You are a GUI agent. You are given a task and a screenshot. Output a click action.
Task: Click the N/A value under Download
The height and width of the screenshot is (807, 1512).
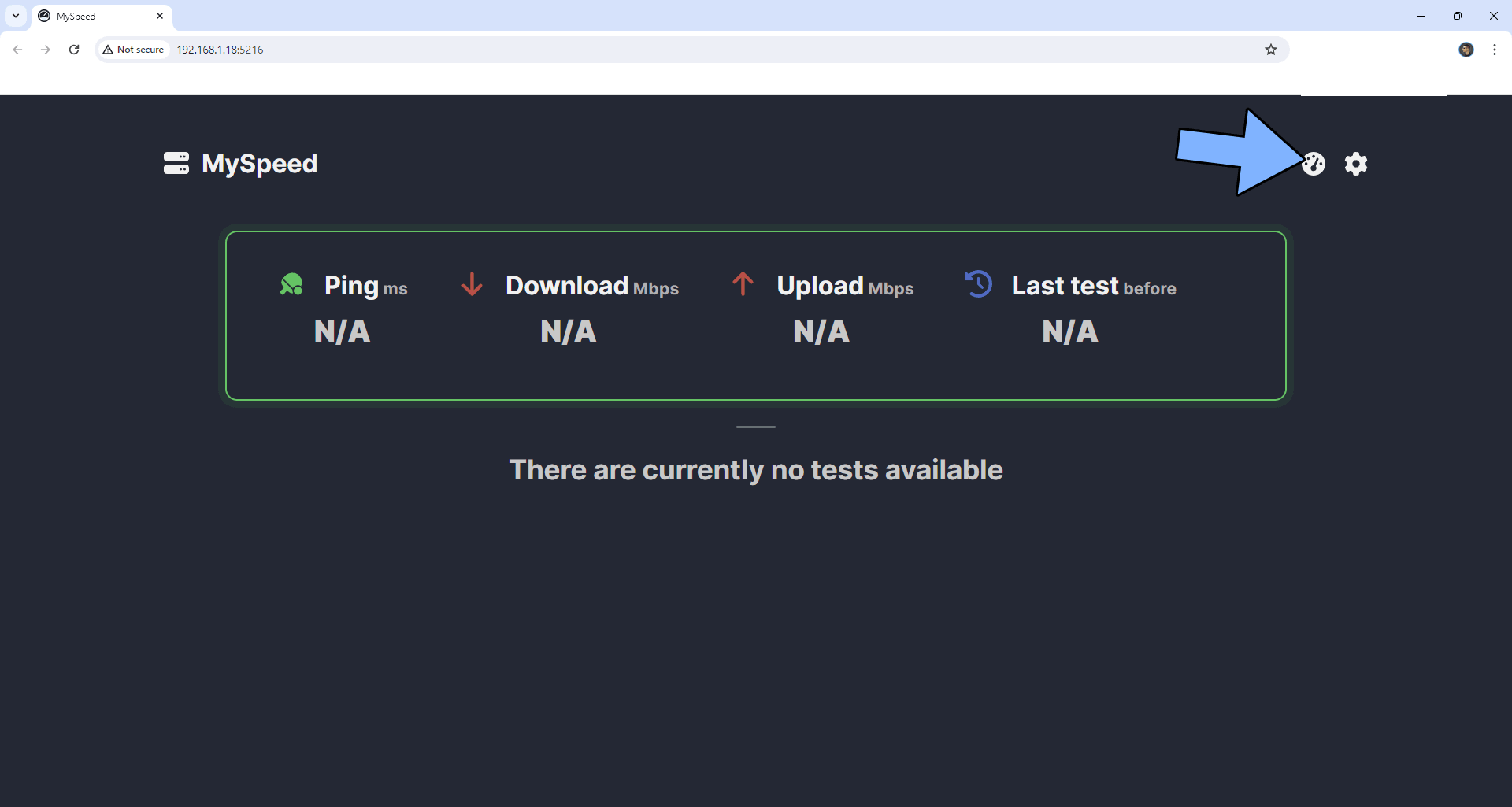coord(569,331)
